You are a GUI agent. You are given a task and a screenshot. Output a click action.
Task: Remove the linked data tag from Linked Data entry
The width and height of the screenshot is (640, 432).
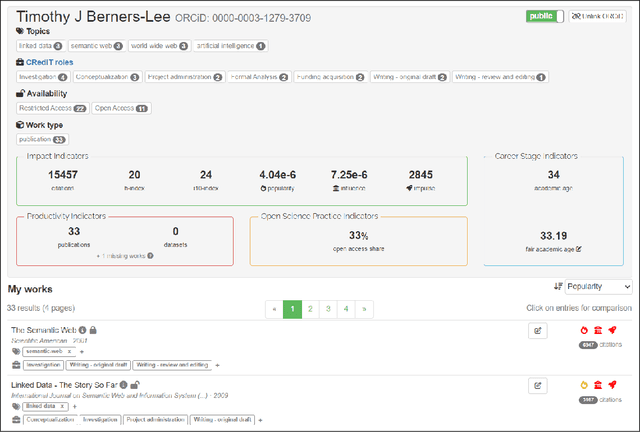coord(62,406)
